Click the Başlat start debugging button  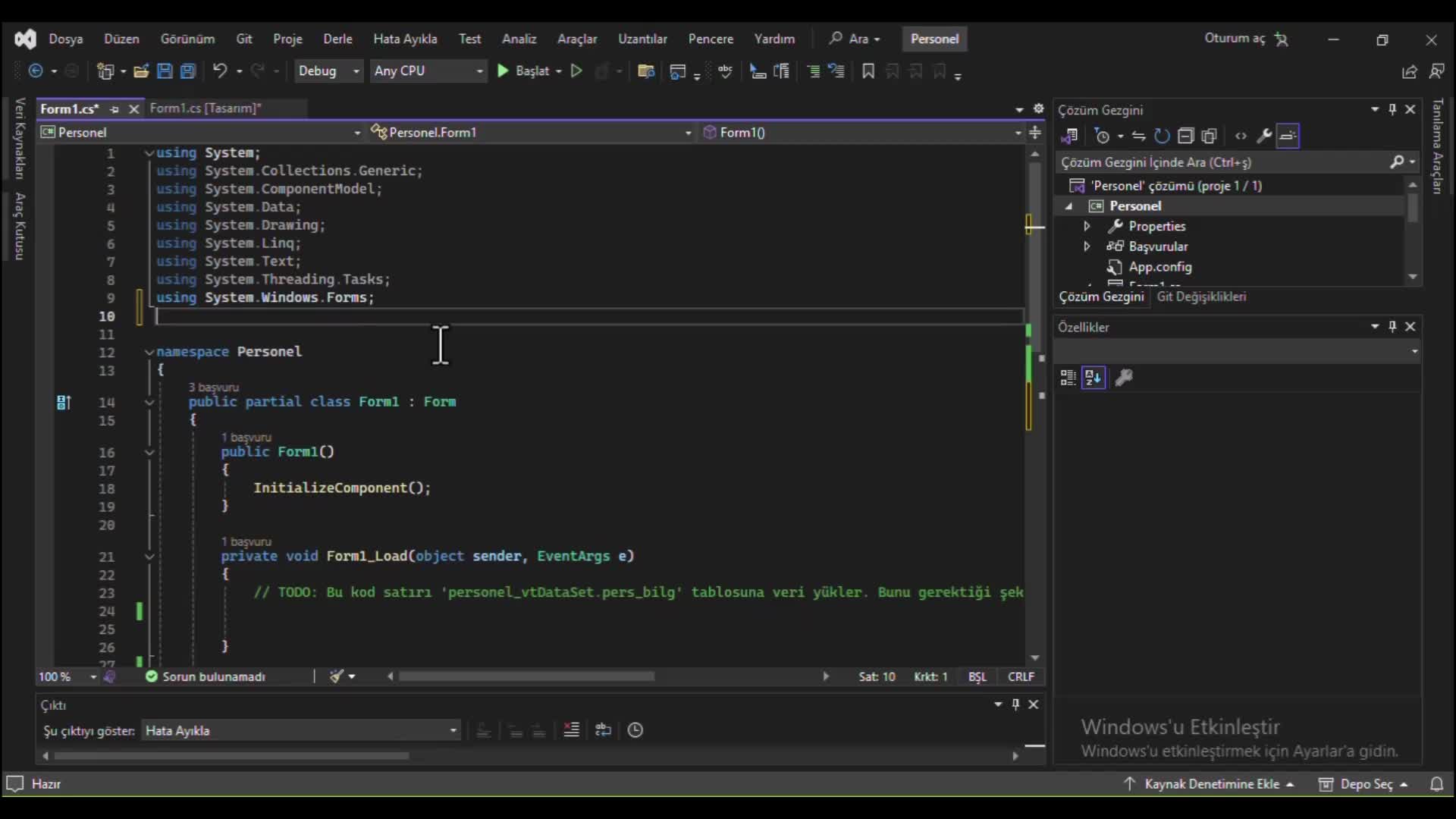(x=523, y=71)
